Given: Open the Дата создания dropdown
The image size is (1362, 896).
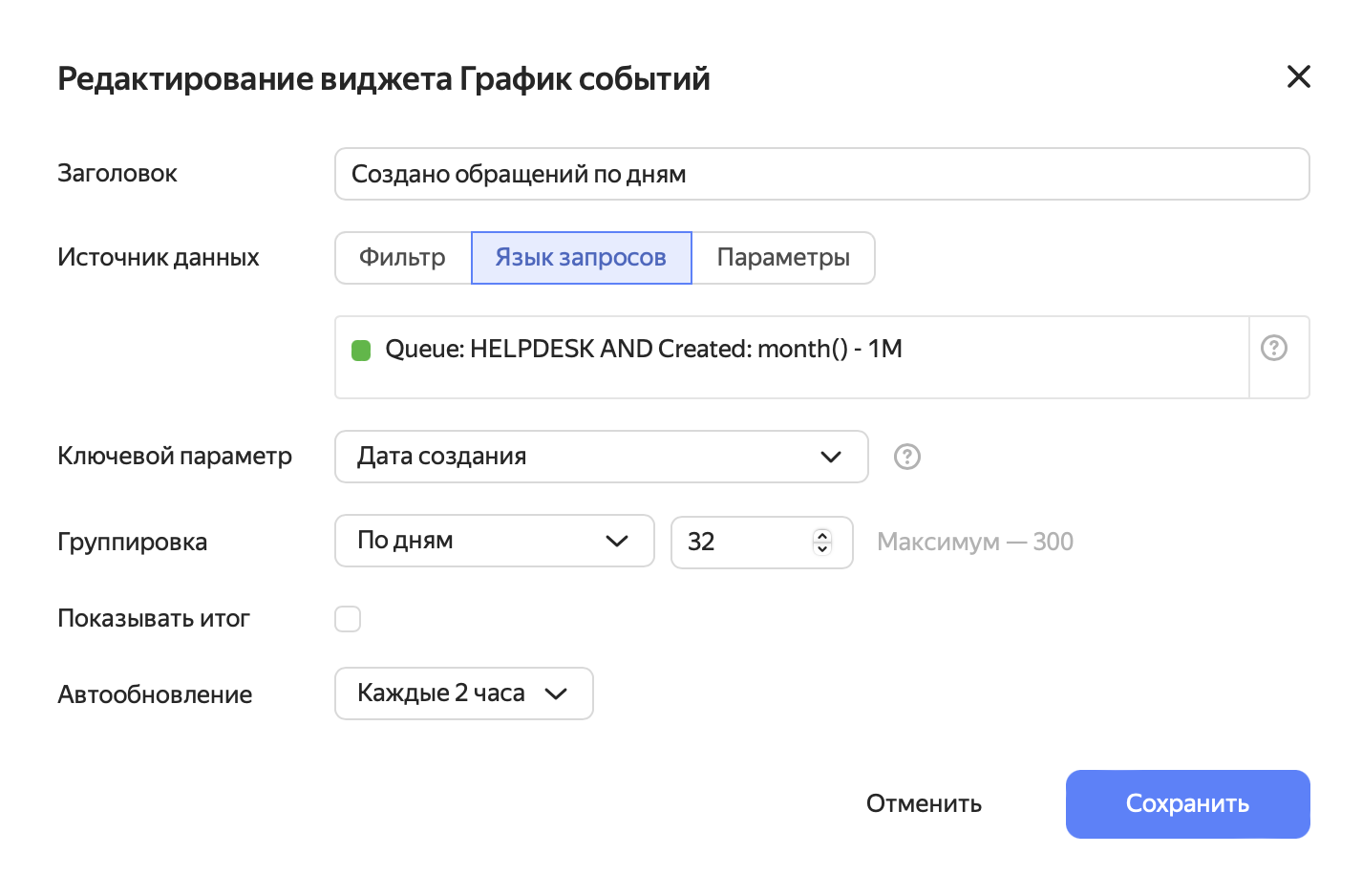Looking at the screenshot, I should pos(600,457).
